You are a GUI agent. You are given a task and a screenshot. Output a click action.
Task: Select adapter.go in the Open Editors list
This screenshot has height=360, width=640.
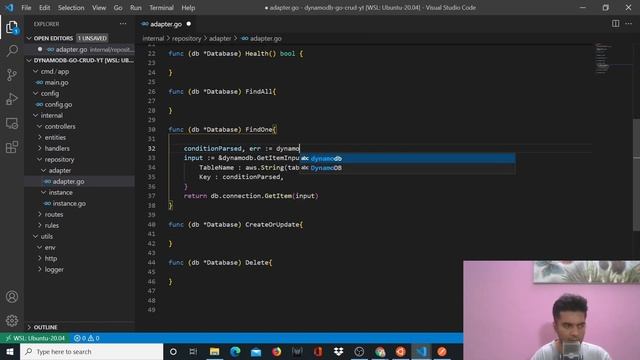pos(79,49)
